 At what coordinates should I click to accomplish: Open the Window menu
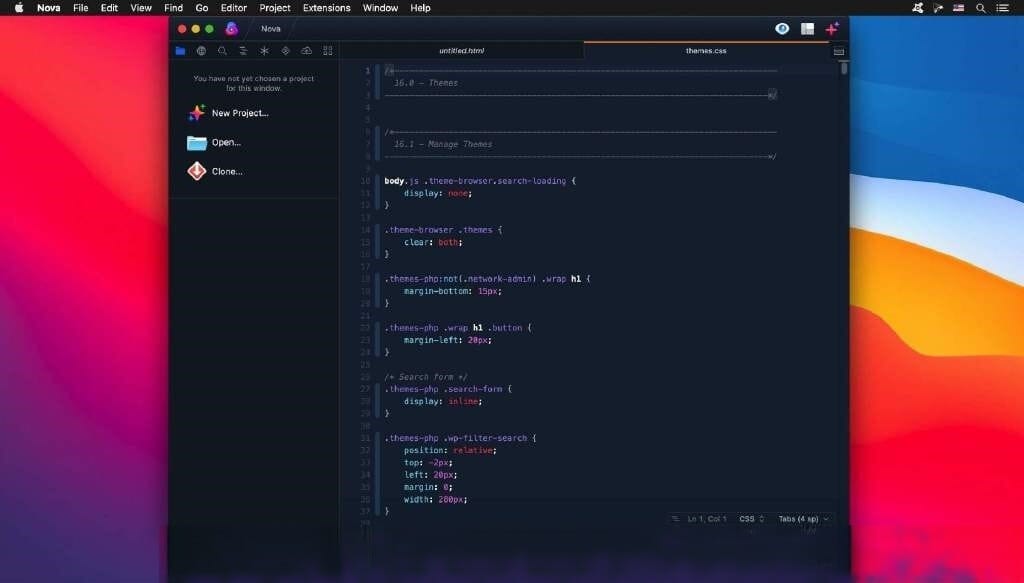(380, 8)
